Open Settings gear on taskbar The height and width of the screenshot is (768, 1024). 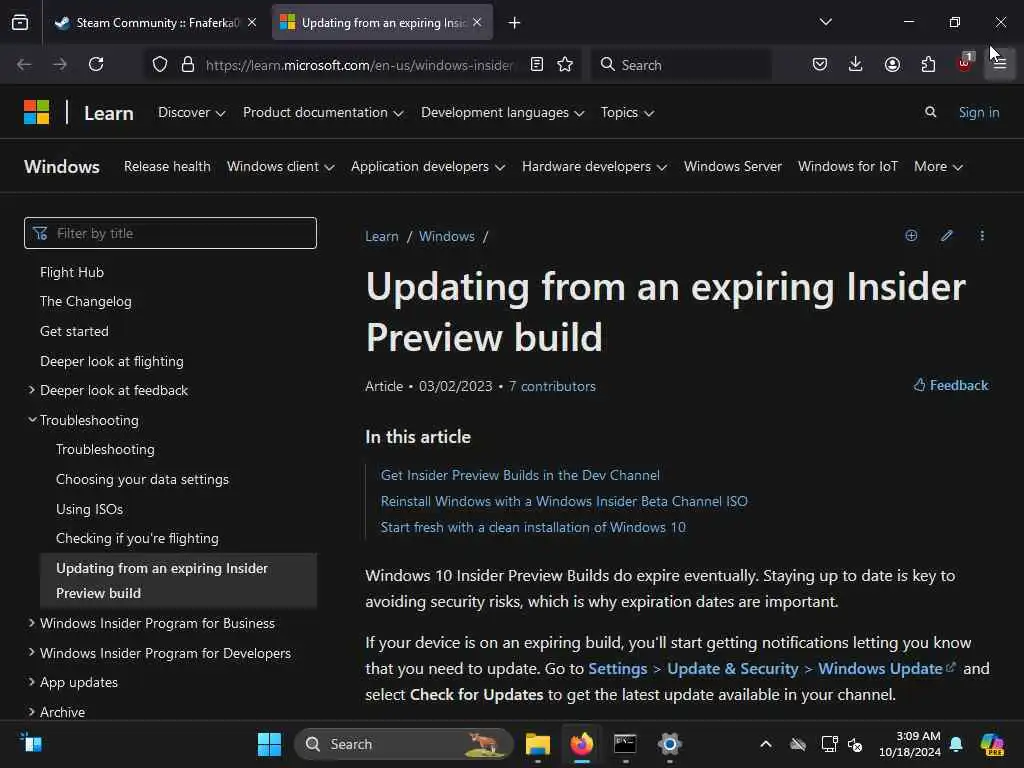coord(669,744)
